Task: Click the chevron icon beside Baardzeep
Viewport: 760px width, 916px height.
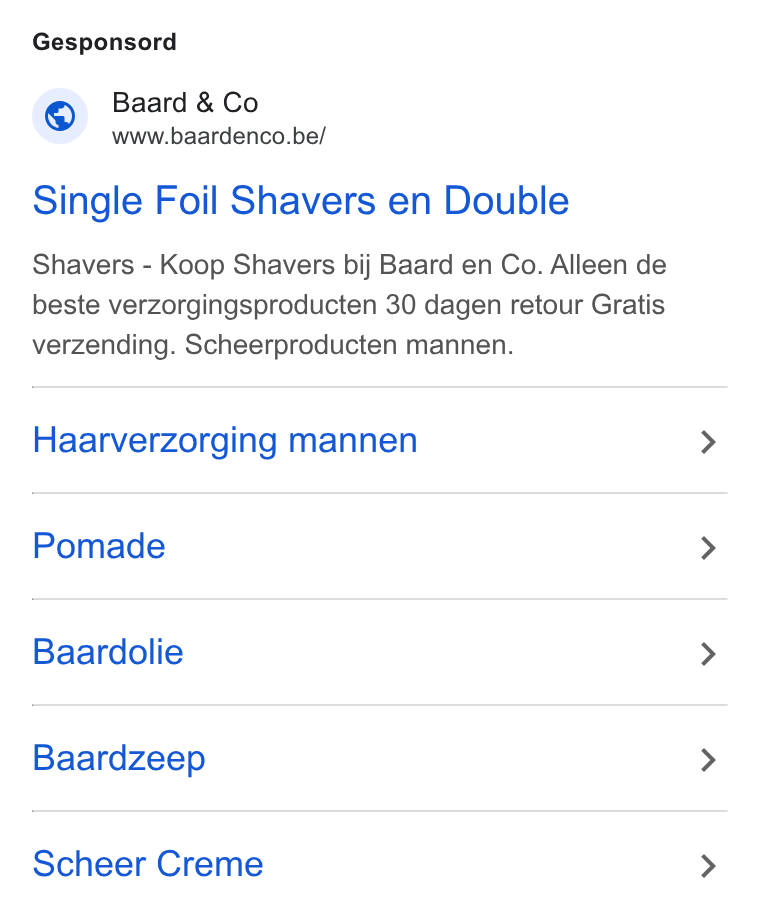Action: click(708, 760)
